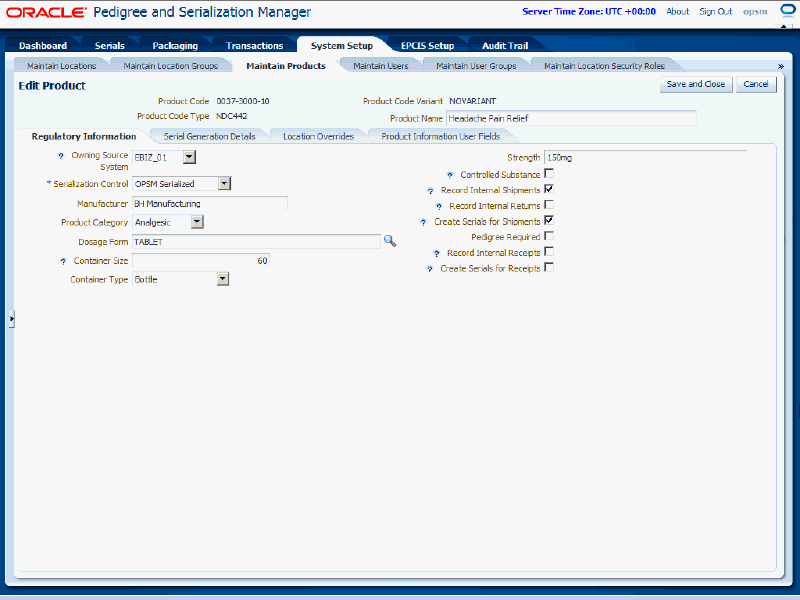Uncheck Record Internal Shipments
This screenshot has width=800, height=600.
(x=549, y=189)
